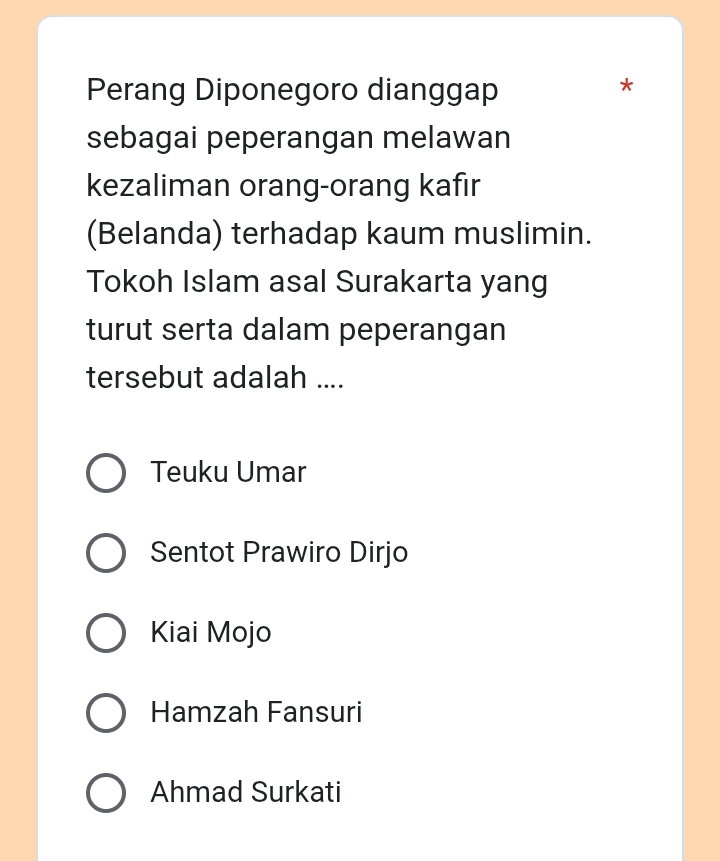Choose the Kiai Mojo radio button
Viewport: 720px width, 861px height.
click(106, 633)
